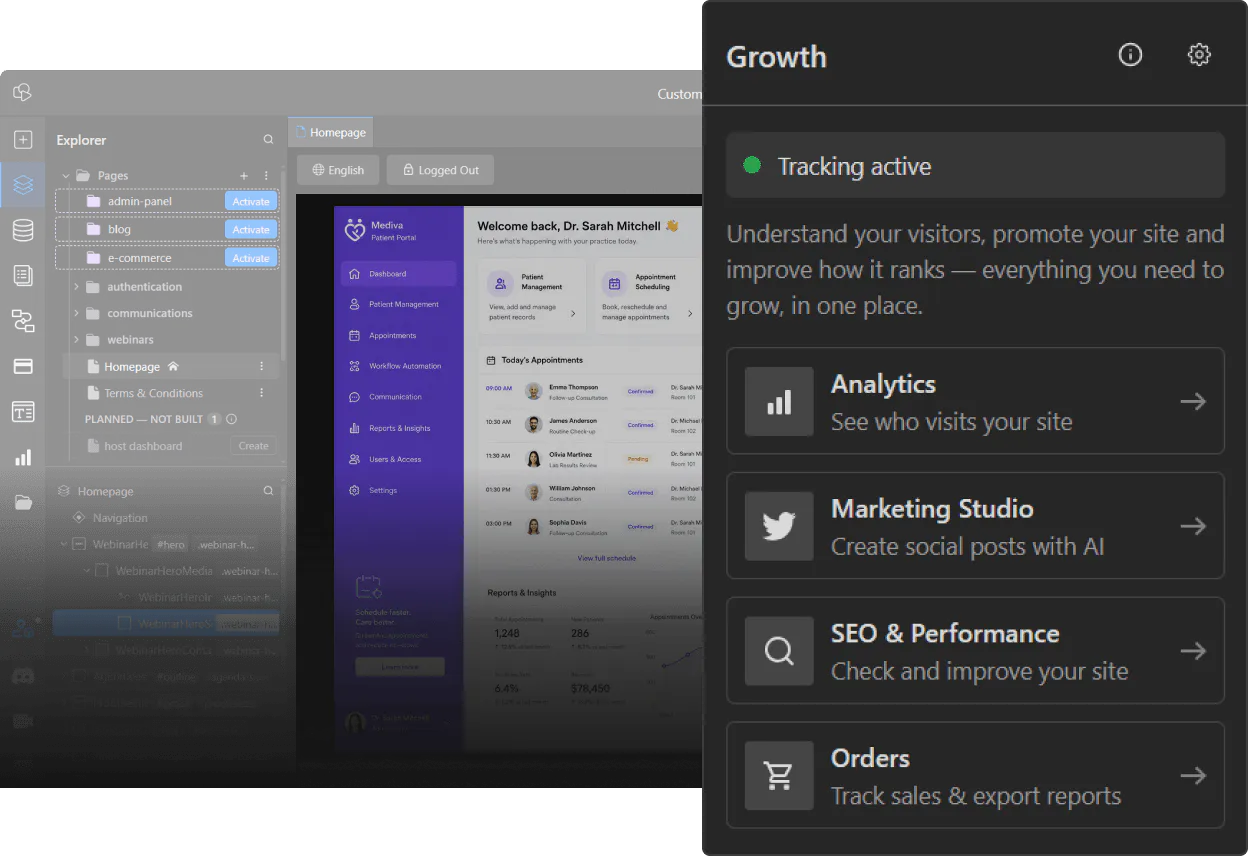This screenshot has height=856, width=1248.
Task: Open the bar chart Growth icon in sidebar
Action: (x=23, y=457)
